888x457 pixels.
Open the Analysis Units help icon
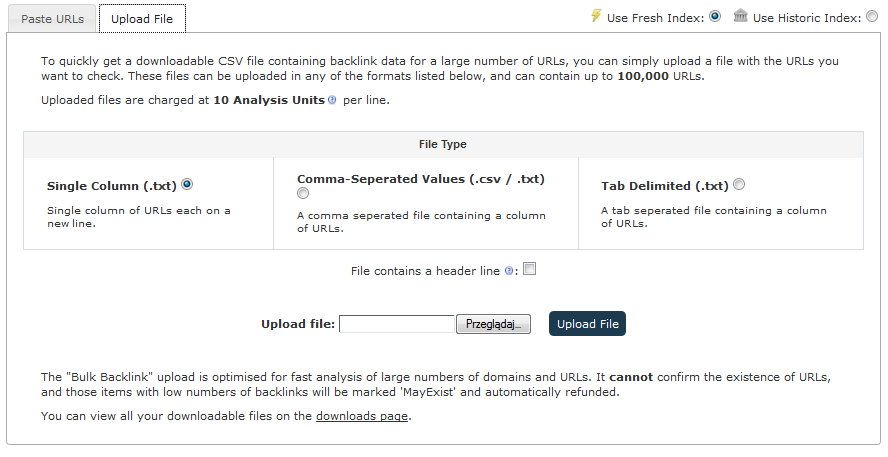click(332, 100)
